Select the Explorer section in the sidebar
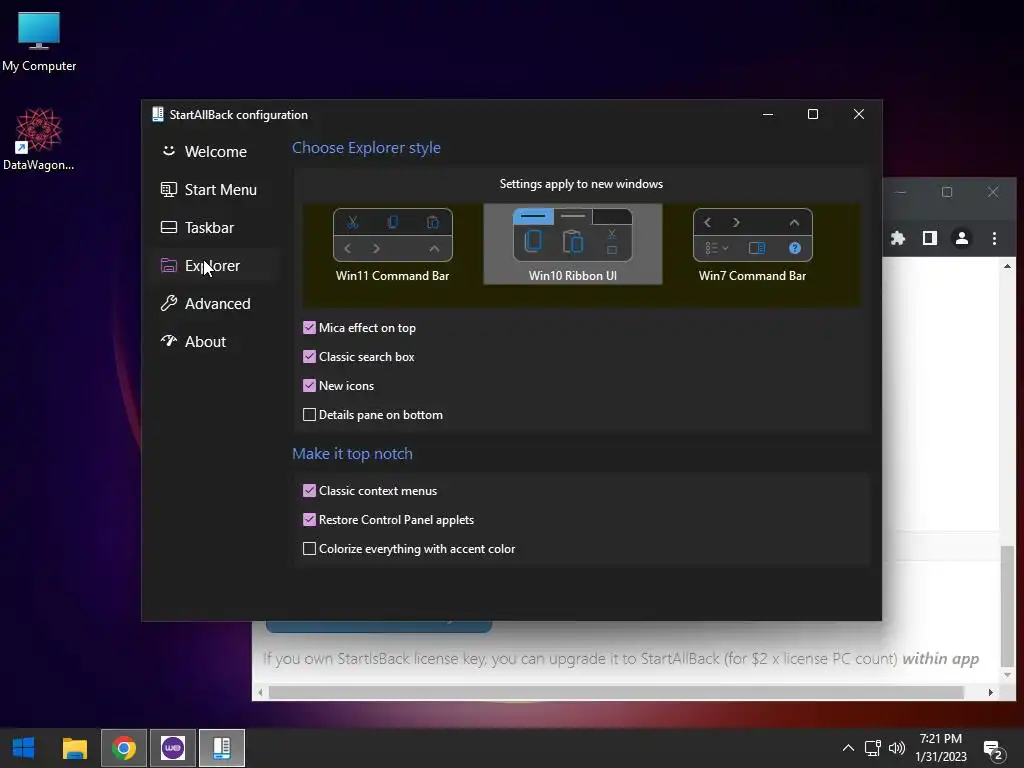The height and width of the screenshot is (768, 1024). [215, 265]
